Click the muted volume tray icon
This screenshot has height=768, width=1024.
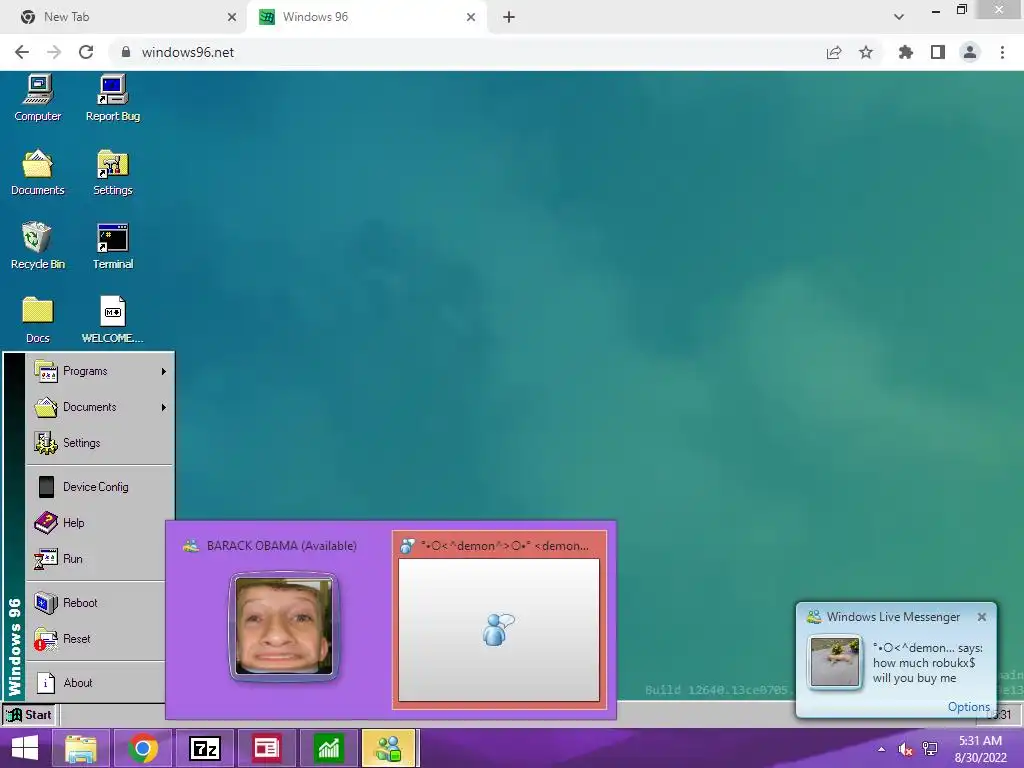[905, 749]
